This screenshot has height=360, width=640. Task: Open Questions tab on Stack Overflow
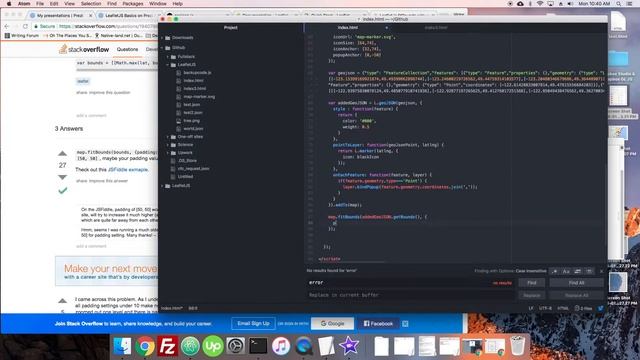[x=127, y=49]
